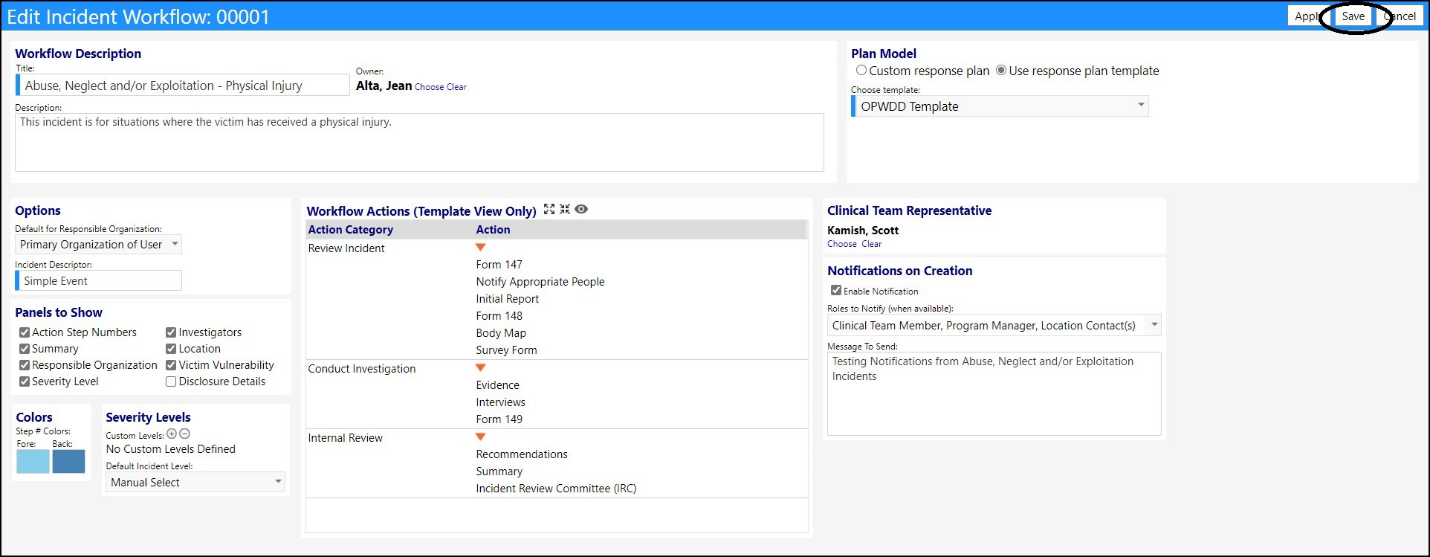
Task: Click the Action column header
Action: 493,229
